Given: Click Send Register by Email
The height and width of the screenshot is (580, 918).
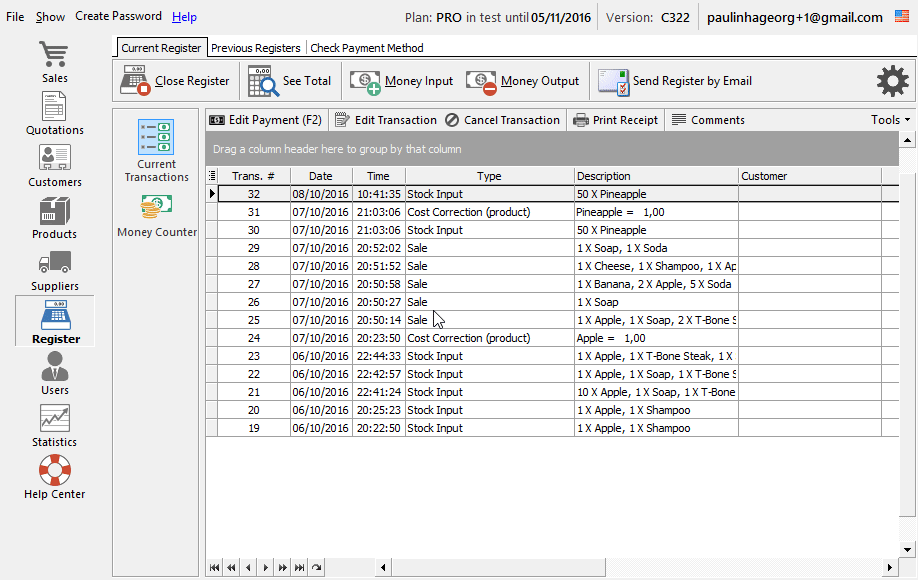Looking at the screenshot, I should point(675,81).
